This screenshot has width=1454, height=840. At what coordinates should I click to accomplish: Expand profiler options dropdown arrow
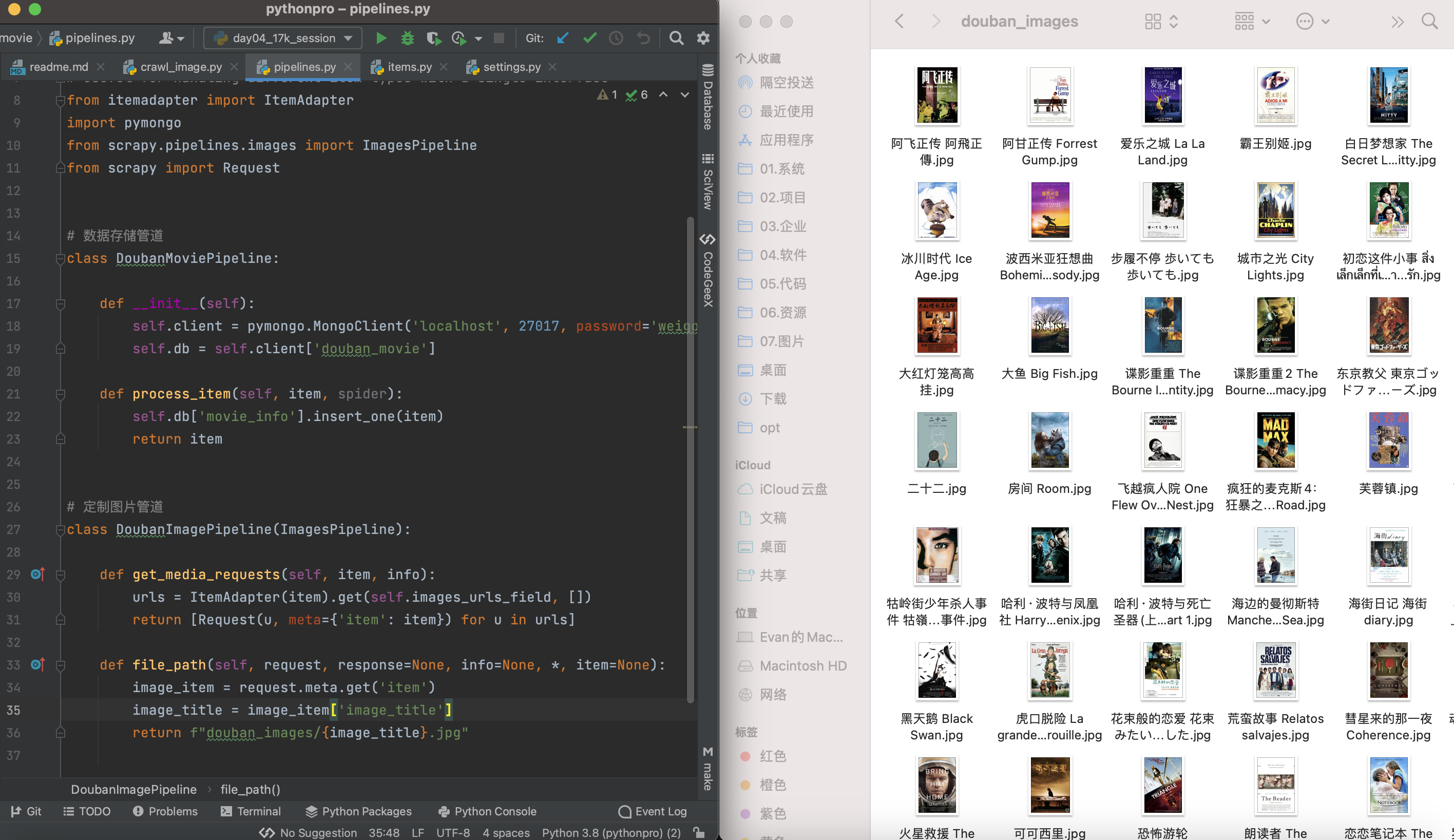click(478, 39)
